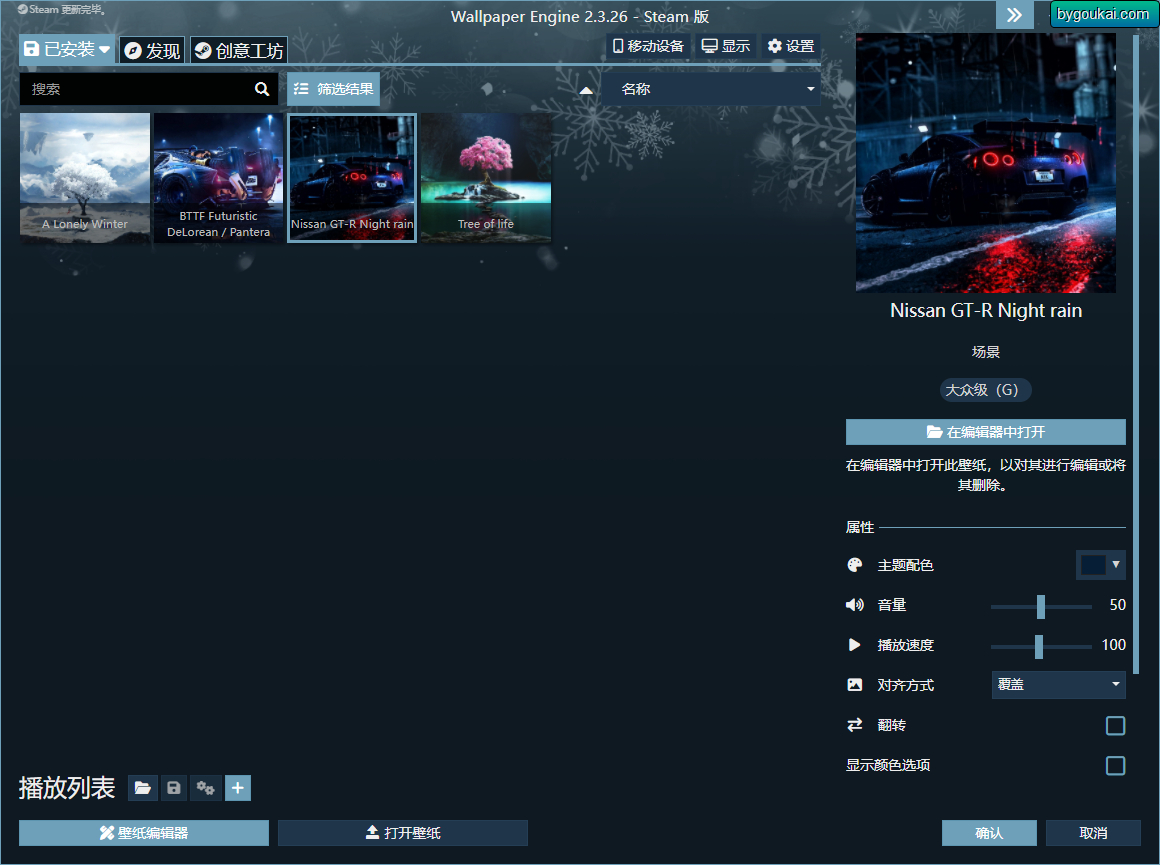Open playlist settings gears icon
Screen dimensions: 1160x865
pyautogui.click(x=205, y=788)
